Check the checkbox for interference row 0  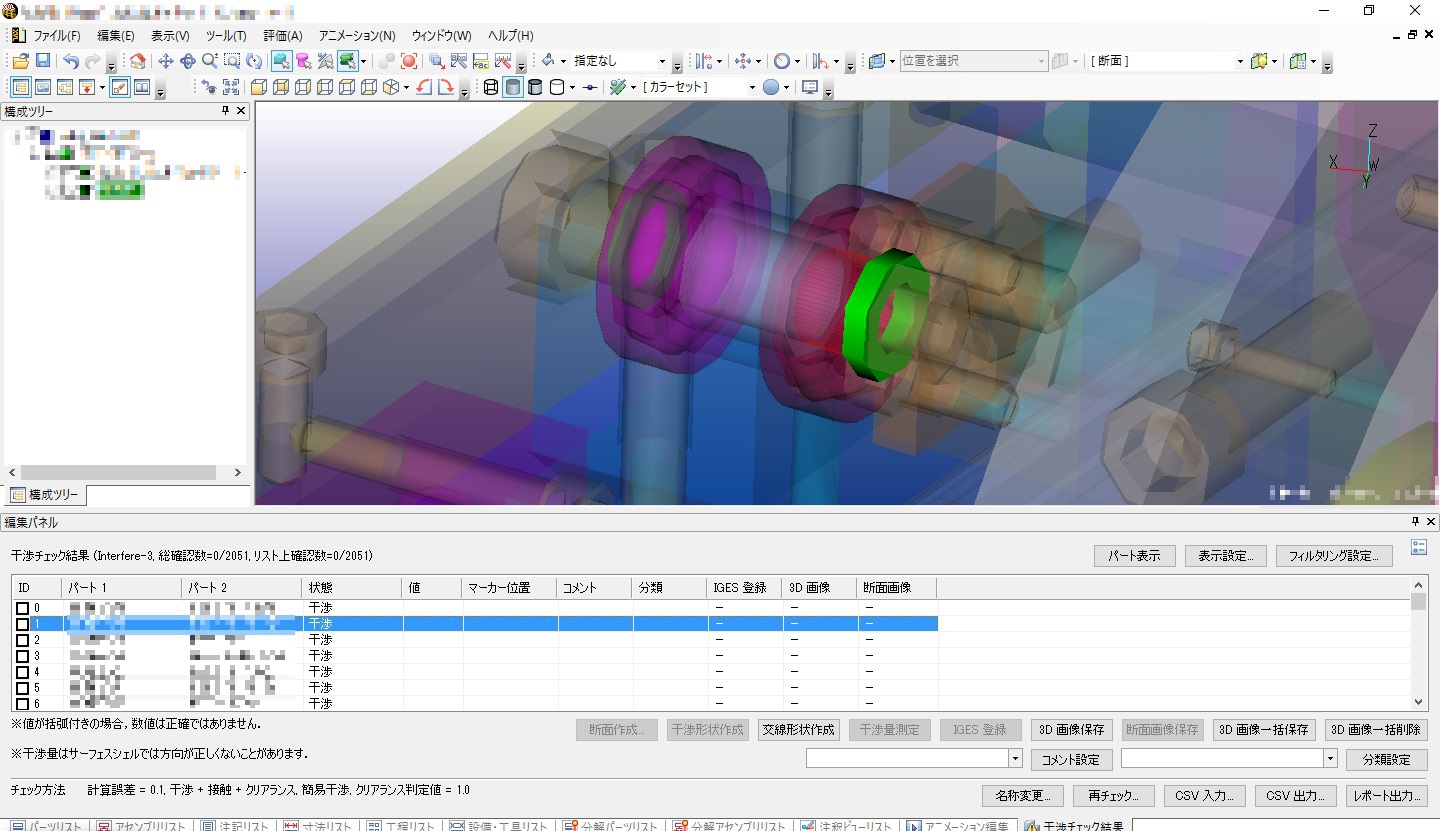tap(22, 608)
